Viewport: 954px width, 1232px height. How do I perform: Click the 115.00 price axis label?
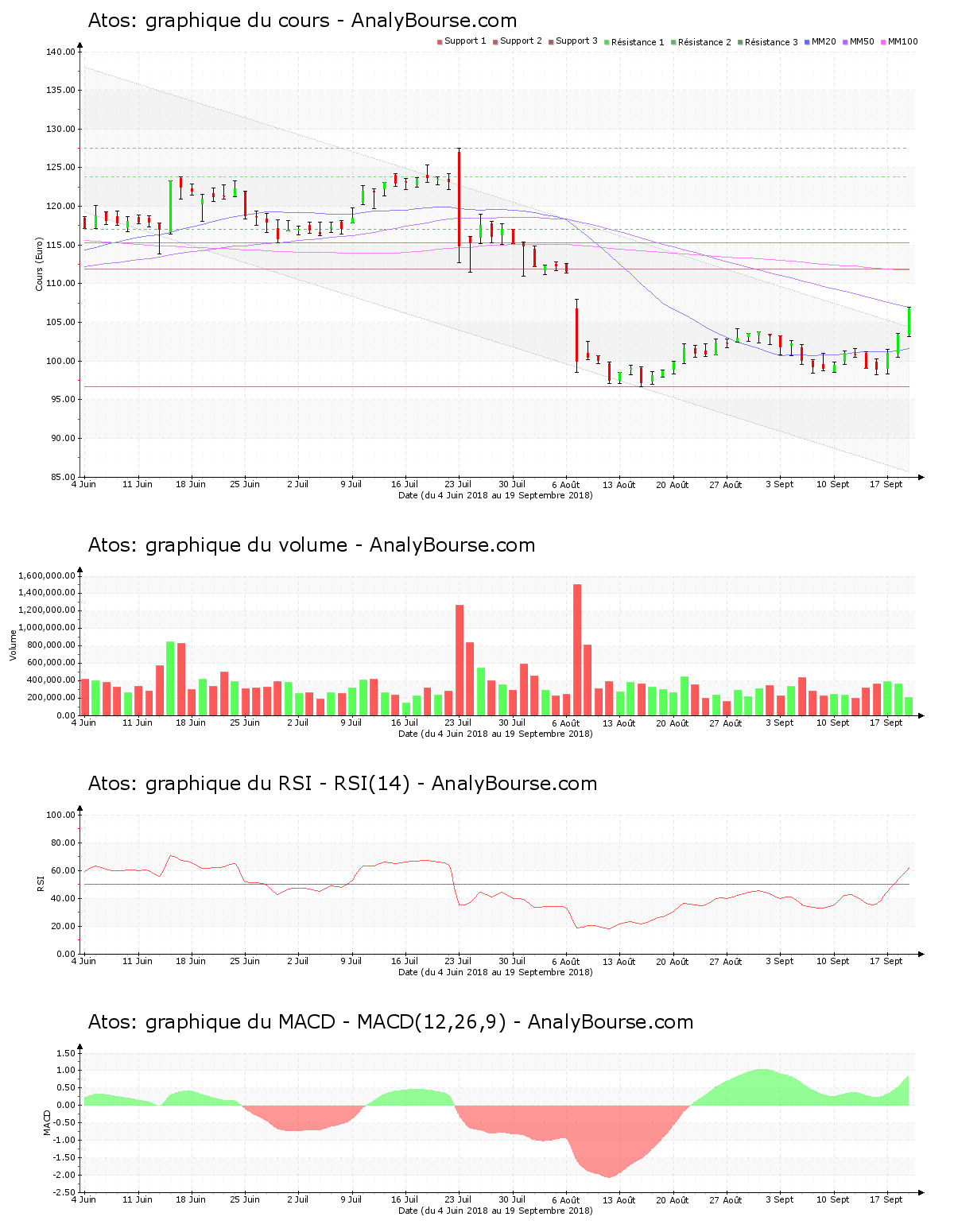point(60,245)
